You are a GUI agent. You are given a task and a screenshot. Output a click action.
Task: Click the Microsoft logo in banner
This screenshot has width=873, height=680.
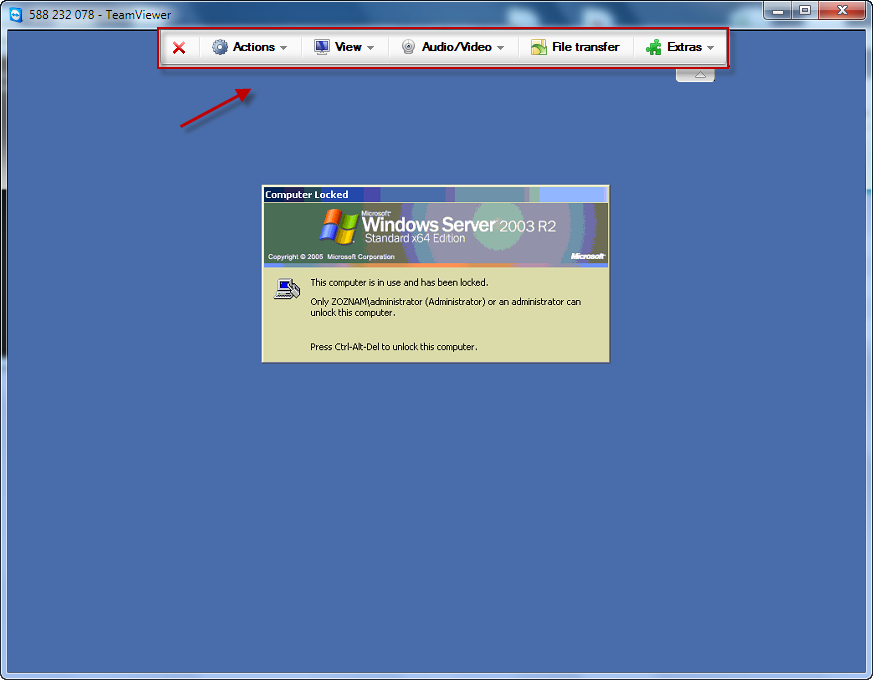(x=587, y=256)
